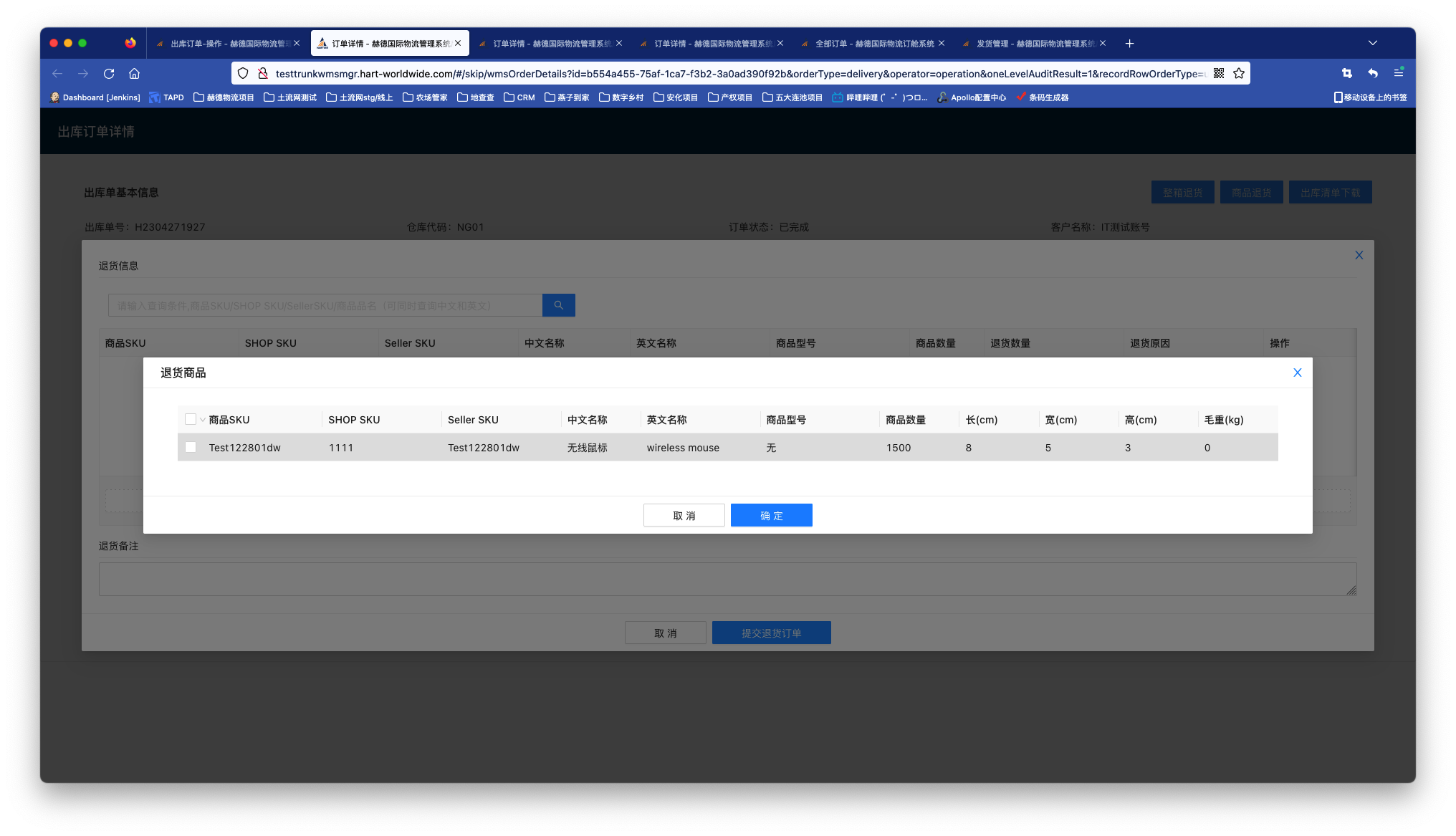1456x836 pixels.
Task: Click 取消 in 退货商品 dialog
Action: (684, 516)
